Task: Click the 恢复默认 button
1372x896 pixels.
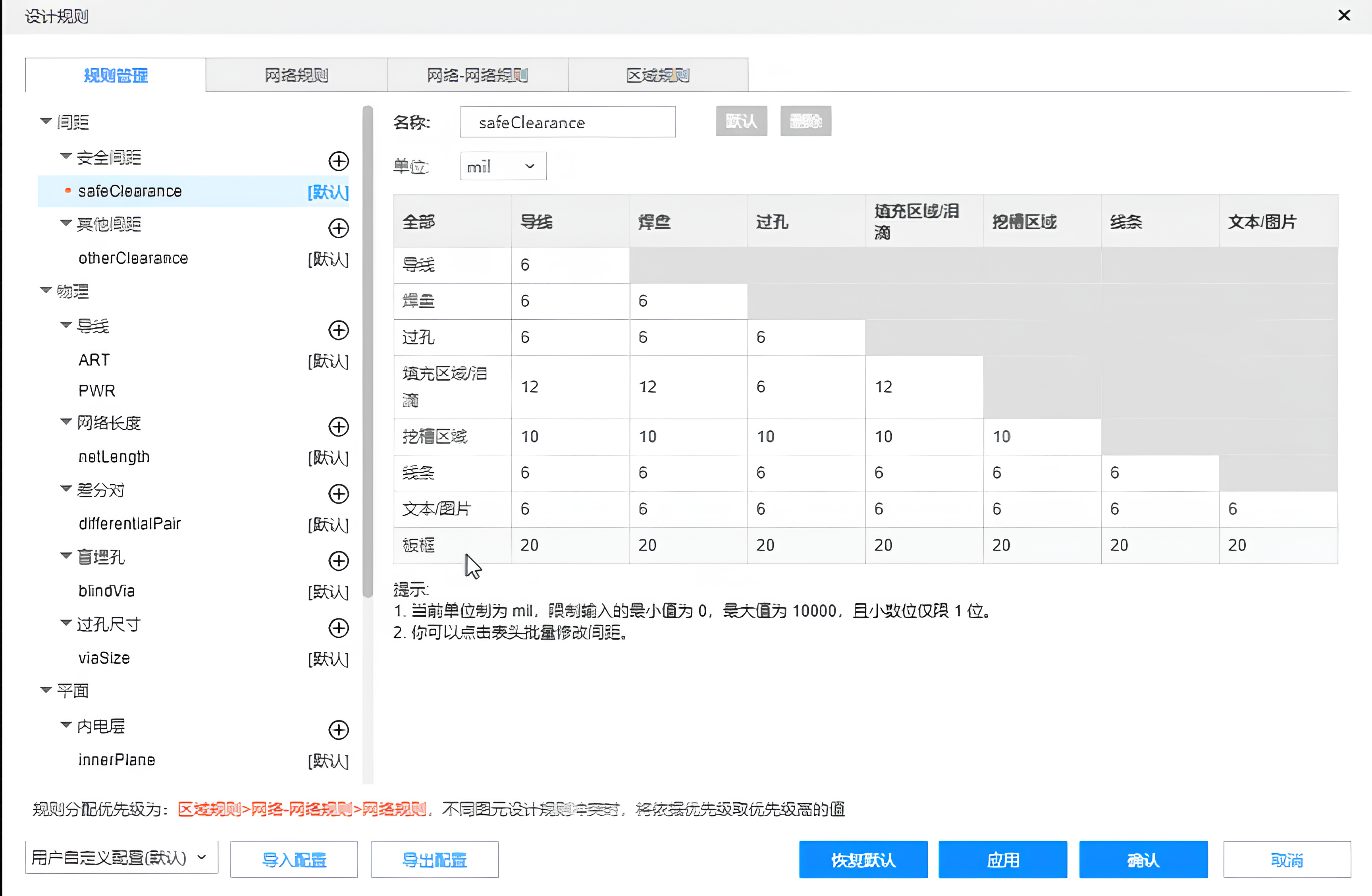Action: click(x=863, y=860)
